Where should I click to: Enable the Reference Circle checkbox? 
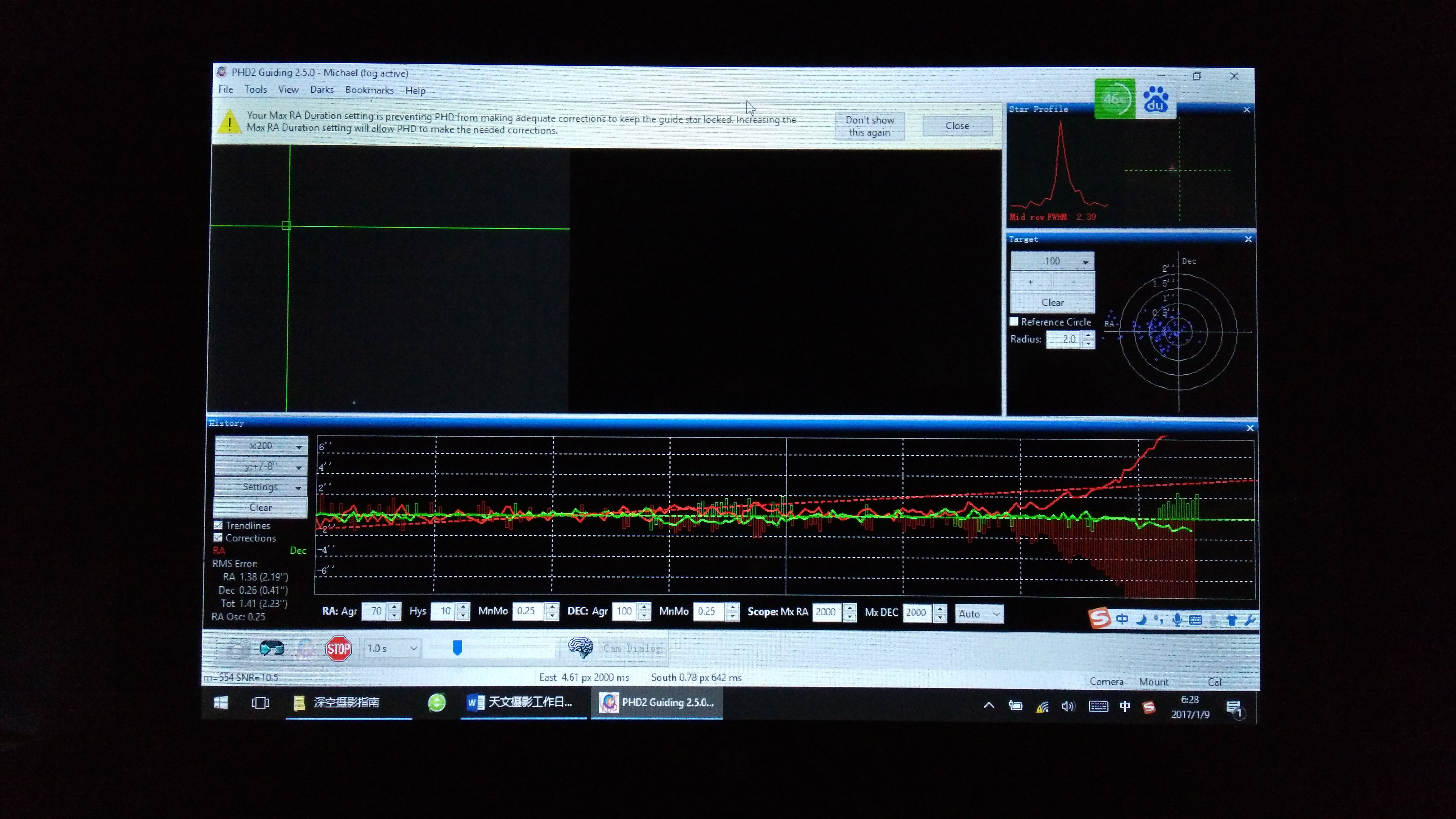1014,322
